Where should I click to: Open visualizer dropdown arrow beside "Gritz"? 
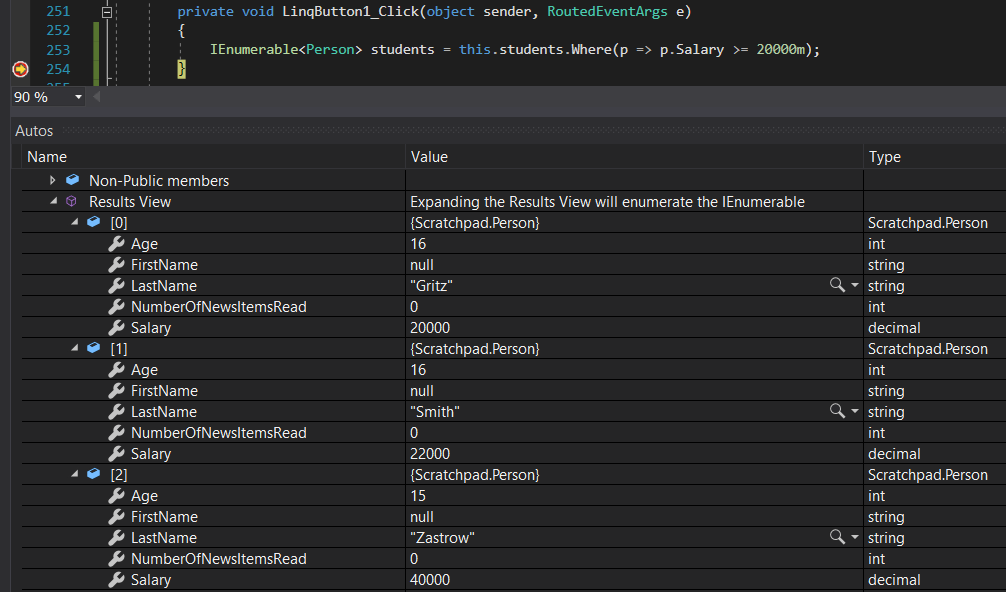coord(855,285)
